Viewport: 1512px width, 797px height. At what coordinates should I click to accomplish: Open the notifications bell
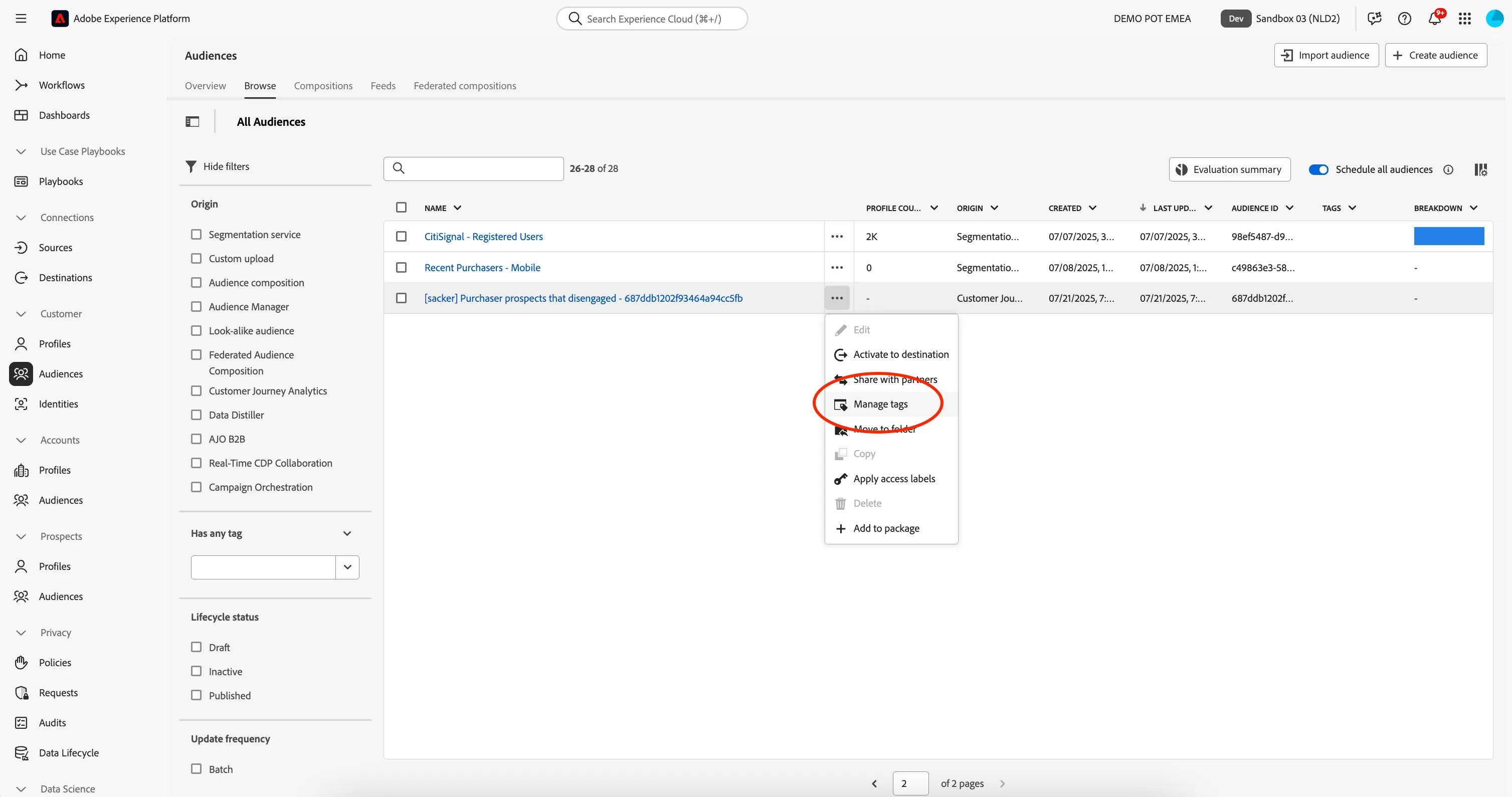(1434, 18)
